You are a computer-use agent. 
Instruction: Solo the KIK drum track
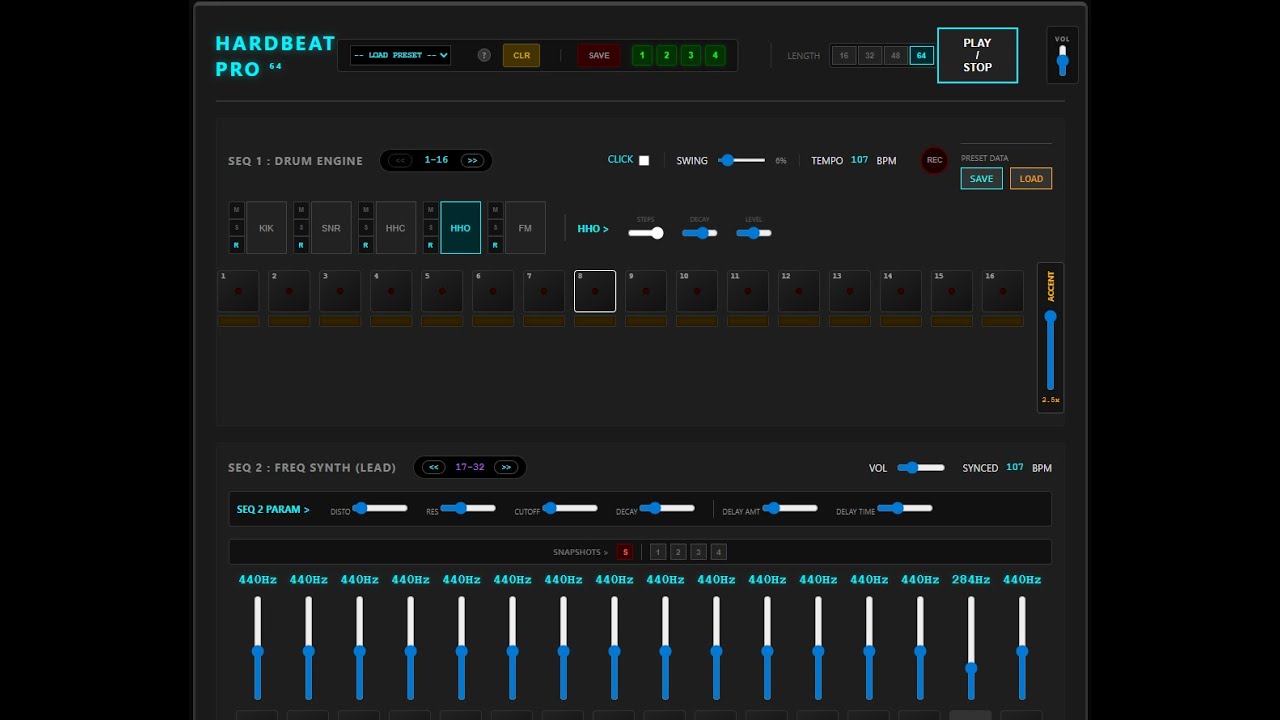[x=237, y=228]
